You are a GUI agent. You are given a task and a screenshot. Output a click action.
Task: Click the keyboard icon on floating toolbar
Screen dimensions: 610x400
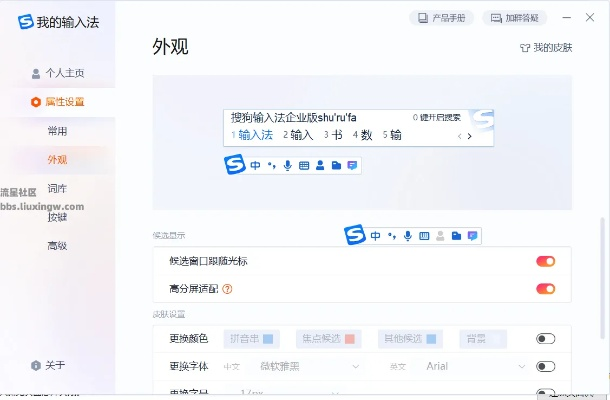click(x=424, y=236)
